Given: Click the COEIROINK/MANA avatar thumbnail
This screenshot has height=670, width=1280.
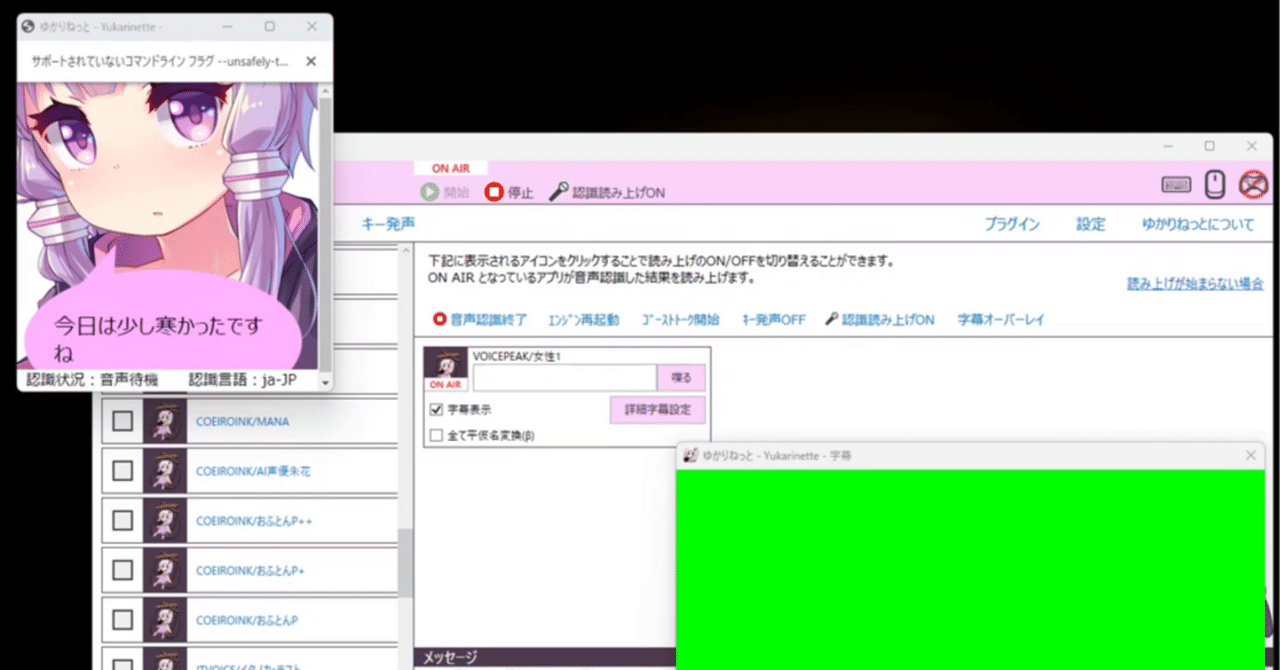Looking at the screenshot, I should (x=163, y=420).
